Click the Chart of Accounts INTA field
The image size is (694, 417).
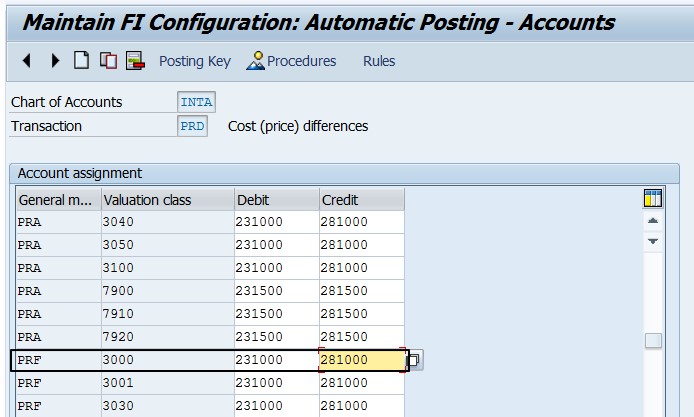pos(197,102)
